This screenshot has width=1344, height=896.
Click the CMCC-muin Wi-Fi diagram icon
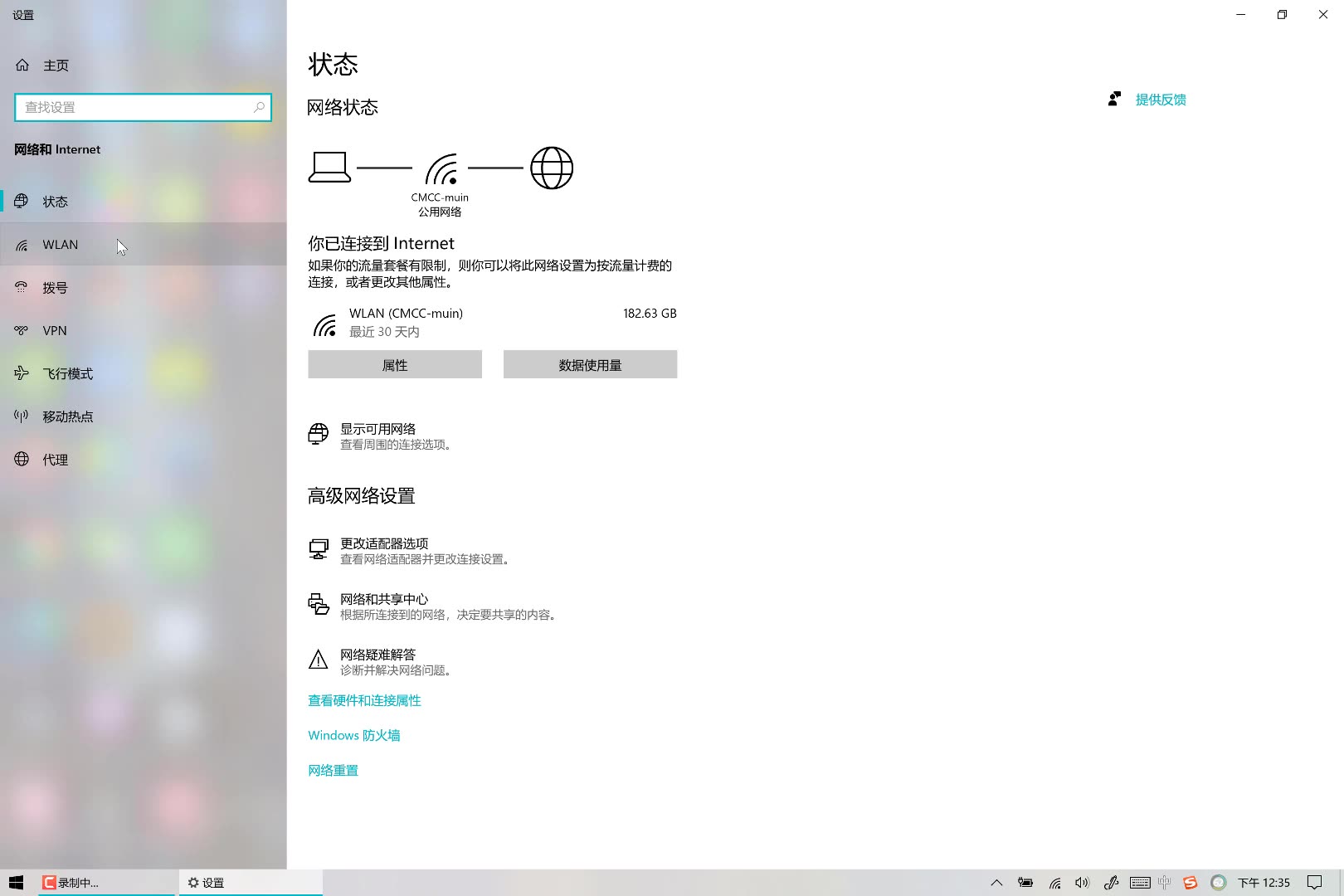(x=441, y=168)
